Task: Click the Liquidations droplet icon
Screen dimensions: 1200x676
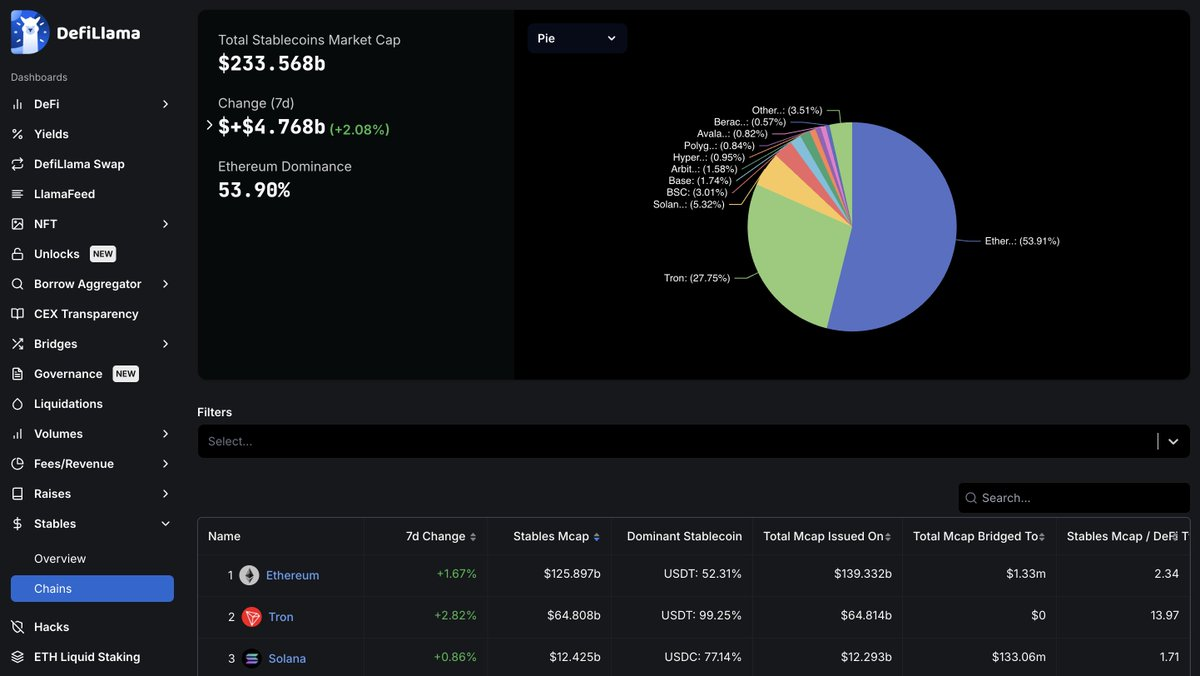Action: click(17, 404)
